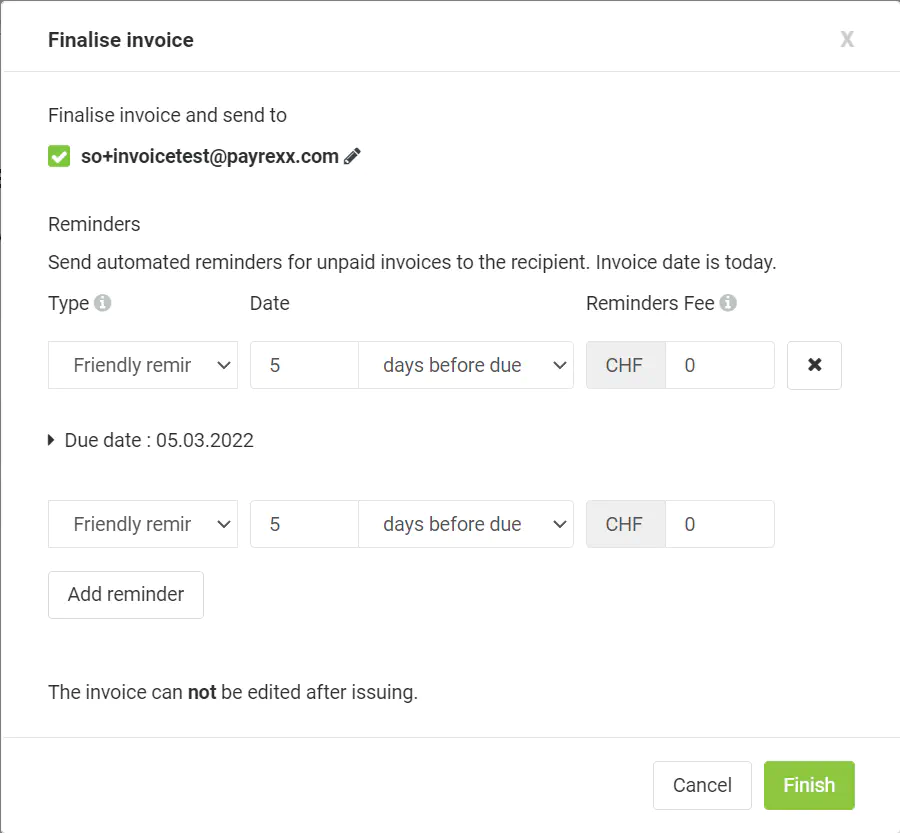900x833 pixels.
Task: Click the Reminders Fee info icon
Action: point(728,303)
